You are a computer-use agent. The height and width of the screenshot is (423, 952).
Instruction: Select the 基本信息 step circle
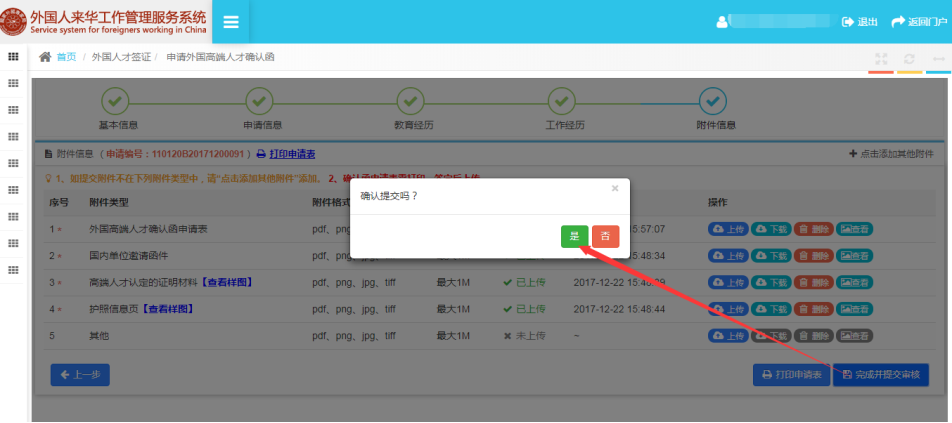116,101
